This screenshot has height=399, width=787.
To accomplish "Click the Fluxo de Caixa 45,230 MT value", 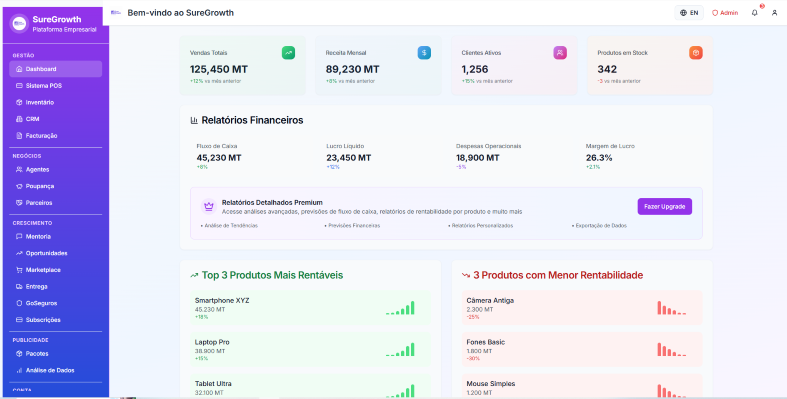I will (x=219, y=158).
